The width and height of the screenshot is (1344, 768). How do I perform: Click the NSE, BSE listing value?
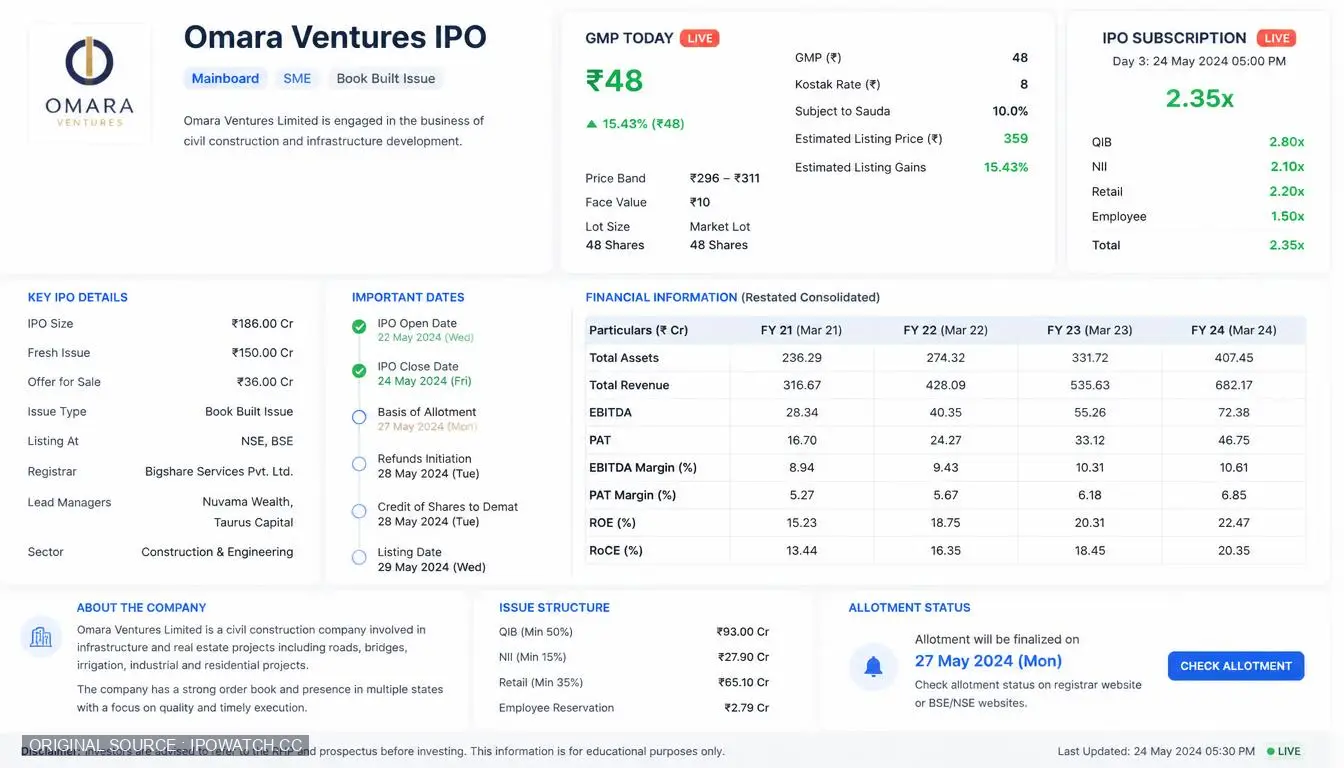(267, 442)
